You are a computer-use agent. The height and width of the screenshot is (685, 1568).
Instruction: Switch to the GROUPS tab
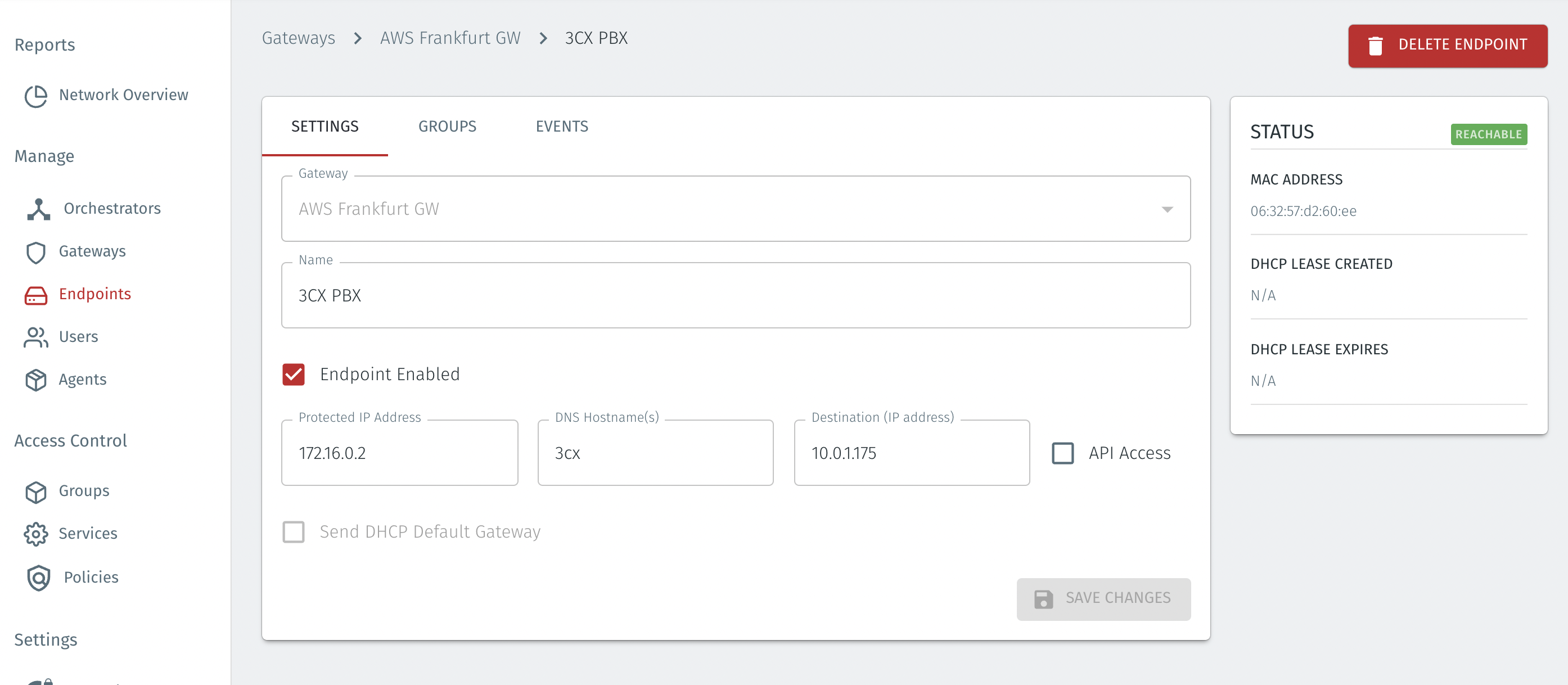click(447, 127)
